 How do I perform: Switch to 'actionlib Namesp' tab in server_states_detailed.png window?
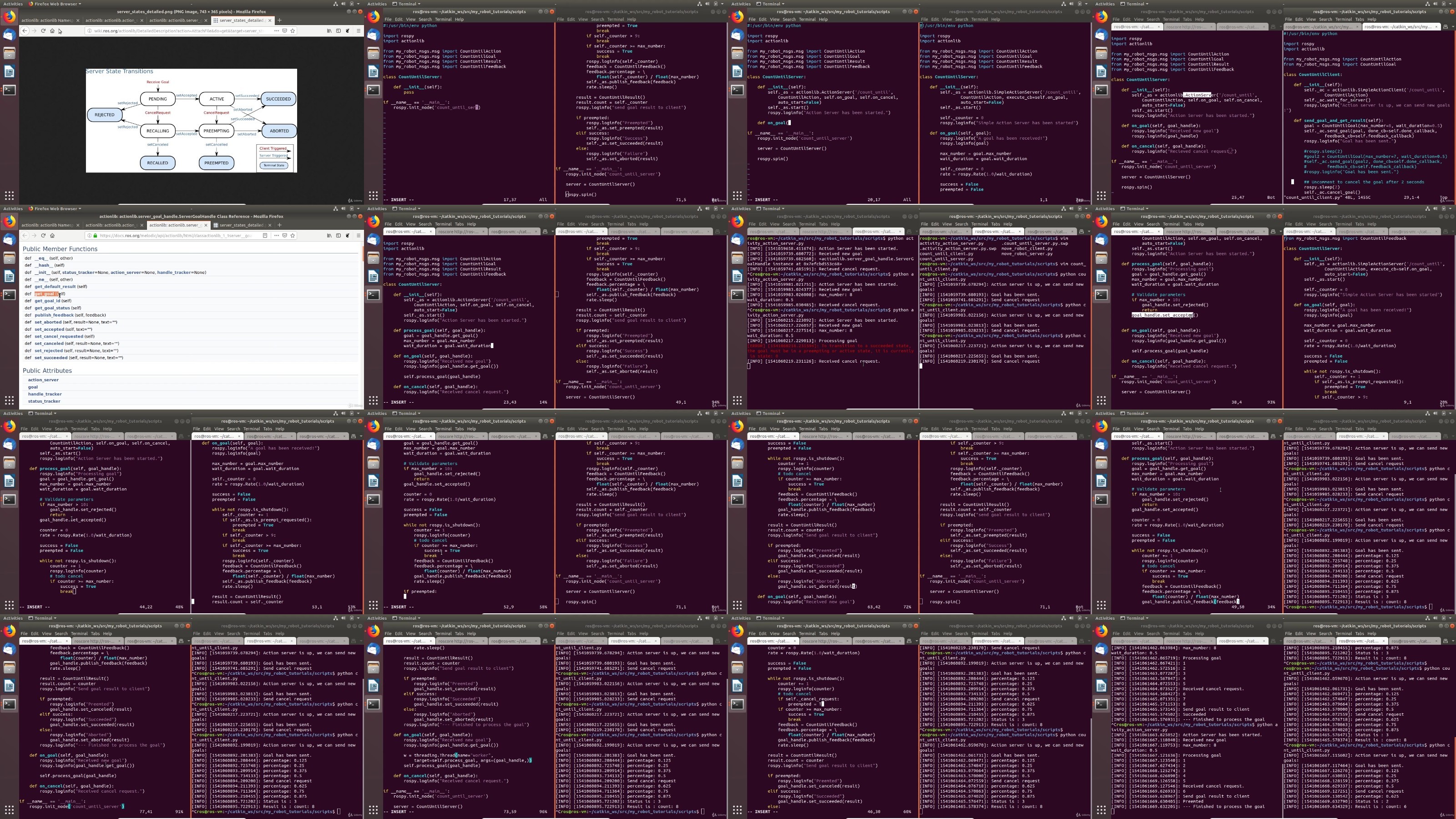51,20
